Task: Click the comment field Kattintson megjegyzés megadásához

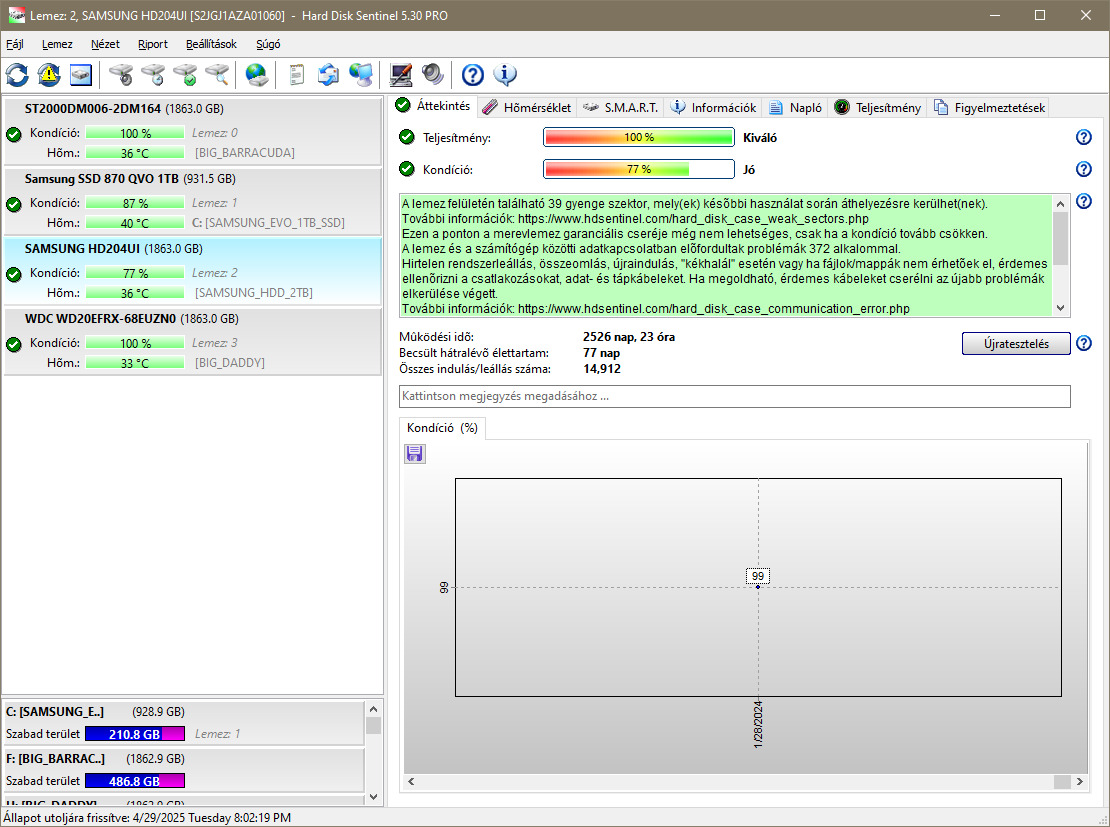Action: (x=734, y=396)
